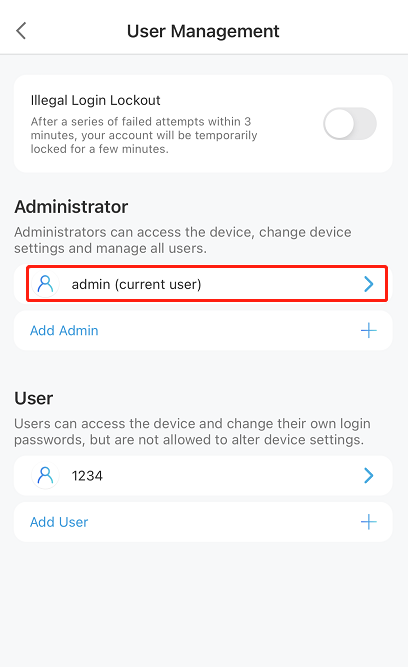The height and width of the screenshot is (667, 408).
Task: Click empty area of the Add User card
Action: [221, 522]
